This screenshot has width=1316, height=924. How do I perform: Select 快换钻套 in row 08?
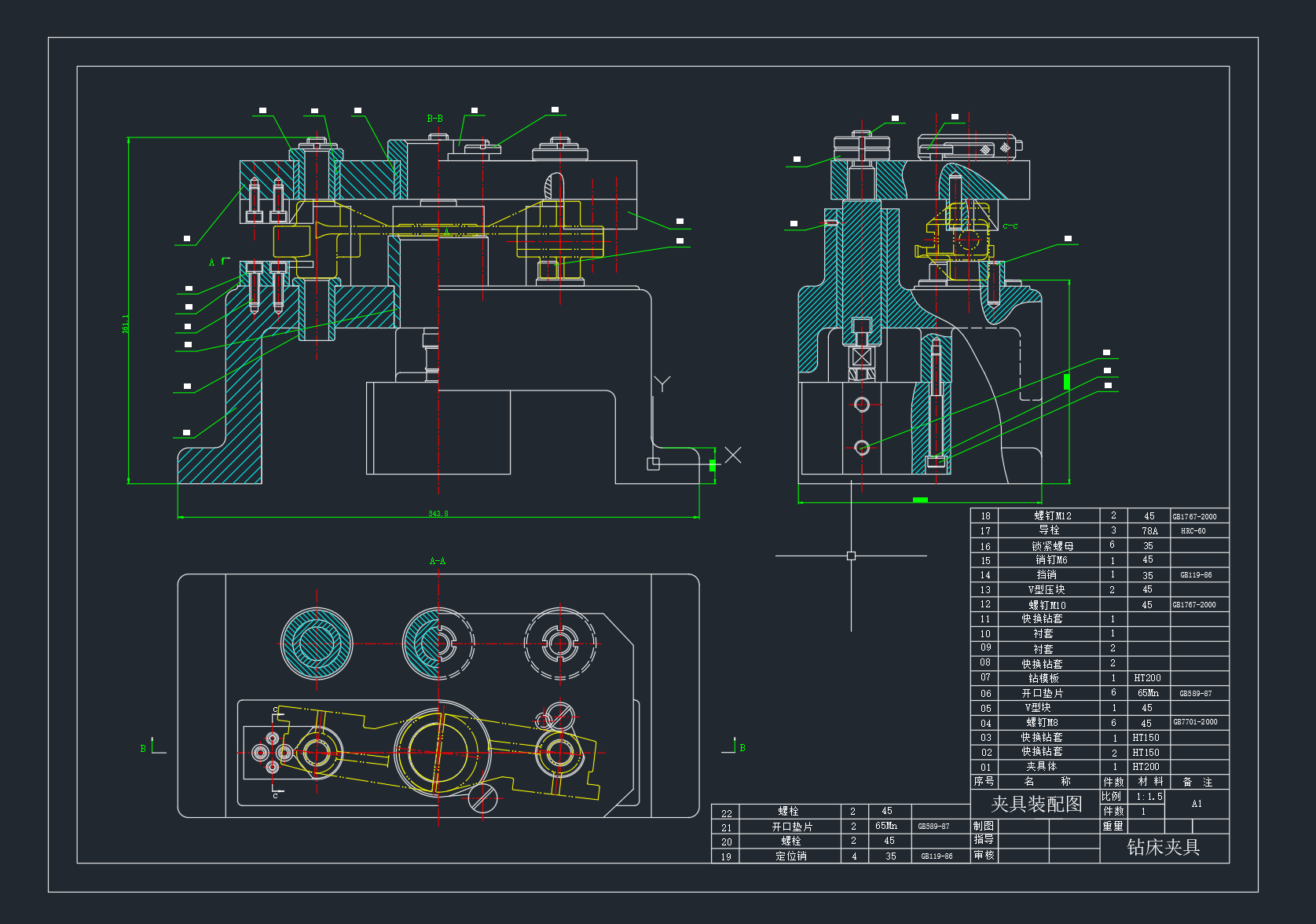(x=1042, y=664)
